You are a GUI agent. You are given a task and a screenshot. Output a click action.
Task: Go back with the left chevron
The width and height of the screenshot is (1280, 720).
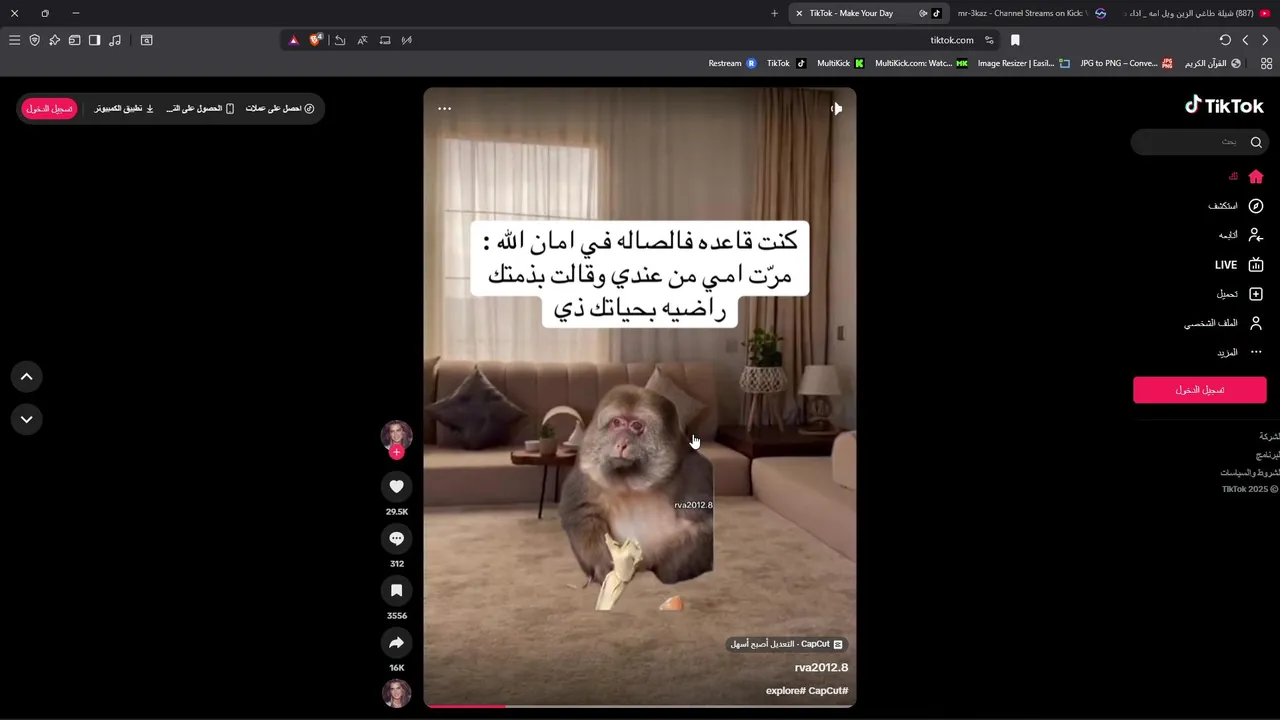(1245, 40)
